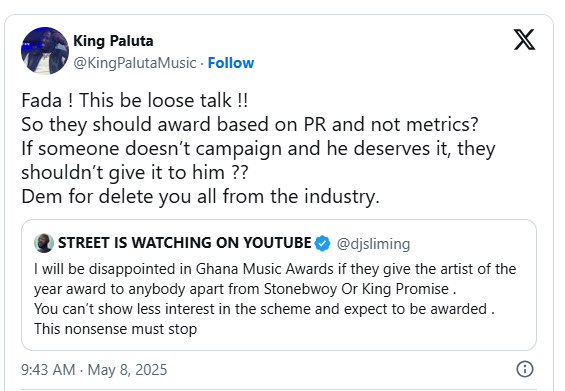Open the X logo in the top corner
Image resolution: width=565 pixels, height=391 pixels.
524,40
